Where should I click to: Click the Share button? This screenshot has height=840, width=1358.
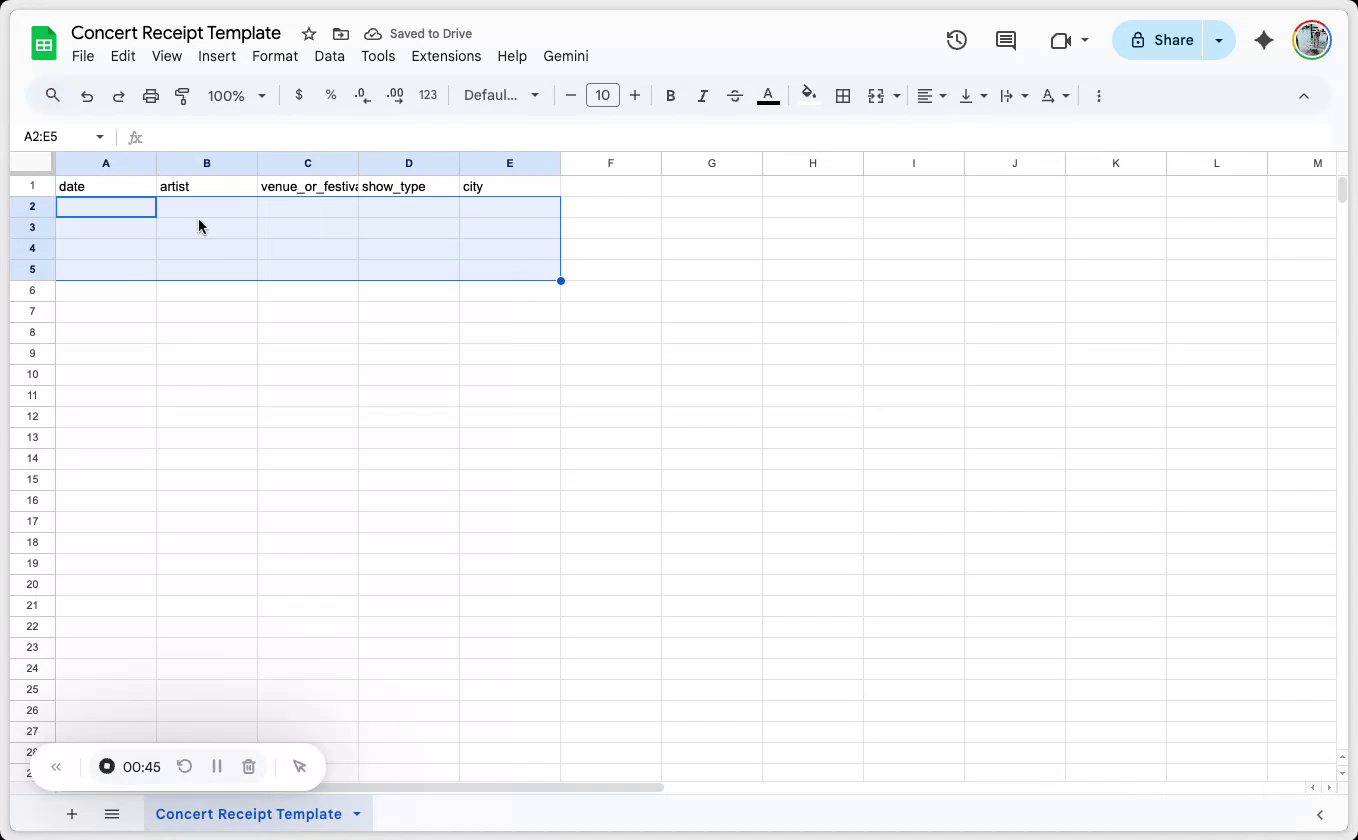[1158, 40]
